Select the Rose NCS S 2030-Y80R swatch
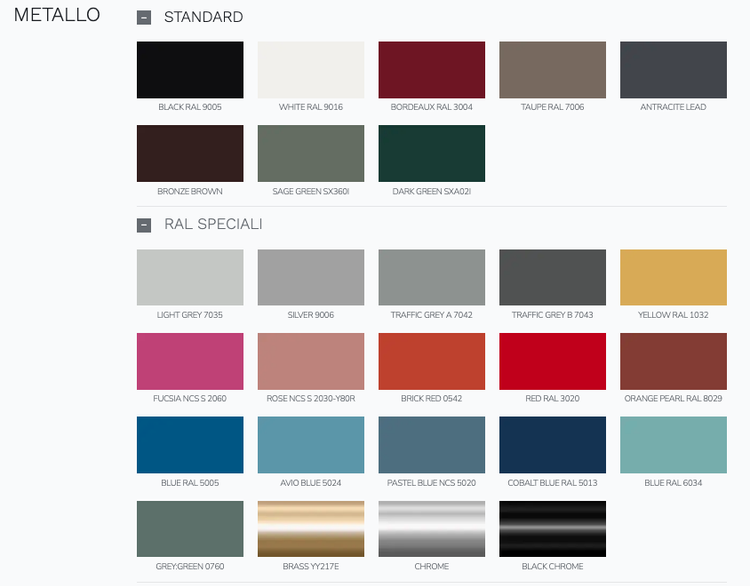The image size is (750, 586). click(311, 361)
